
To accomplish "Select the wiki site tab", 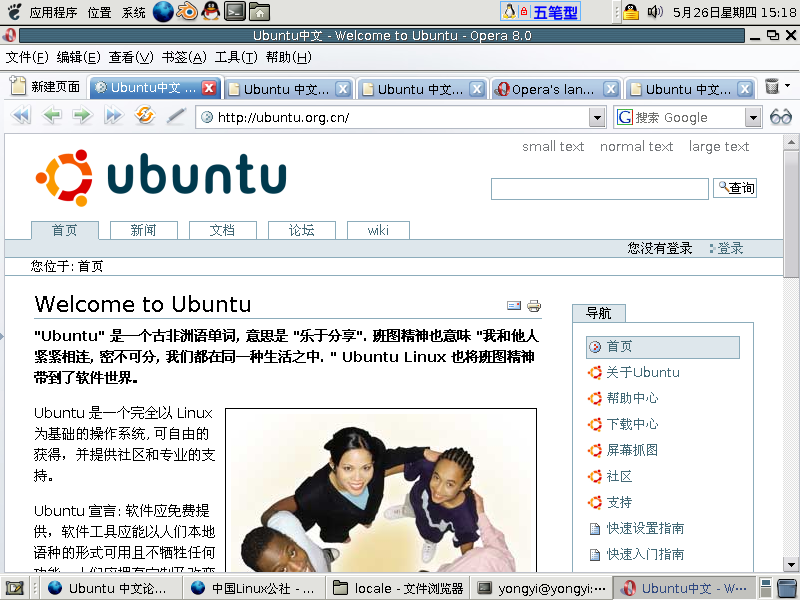I will 378,230.
